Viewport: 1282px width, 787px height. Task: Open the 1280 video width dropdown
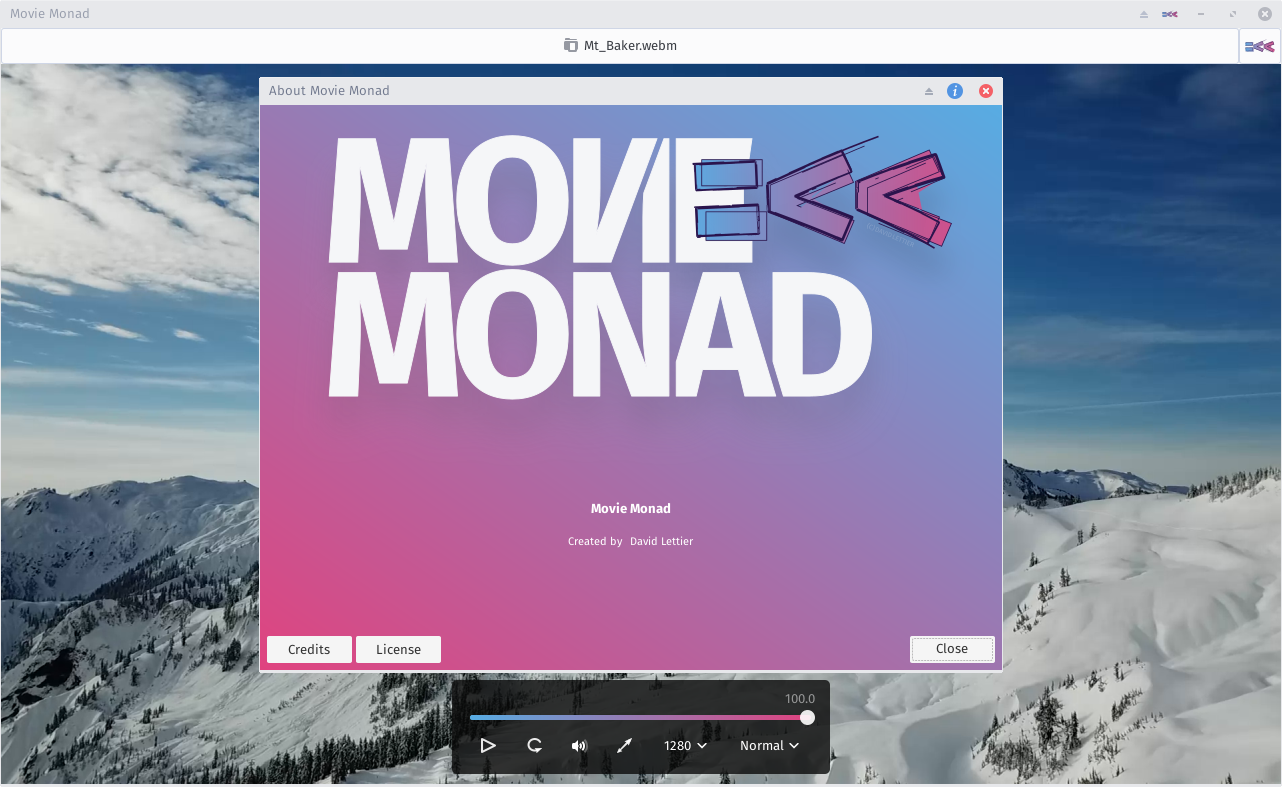tap(686, 745)
